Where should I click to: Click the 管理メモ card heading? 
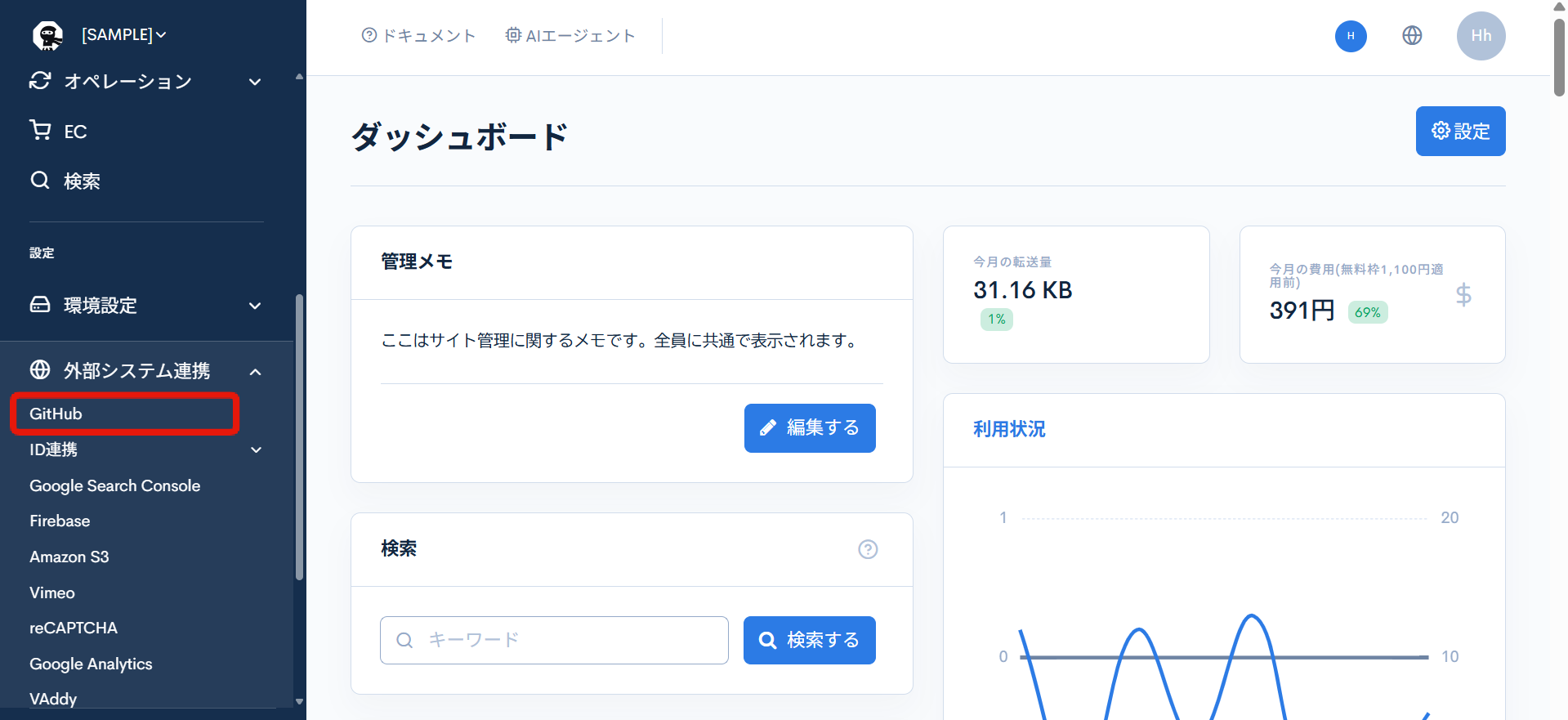[417, 262]
